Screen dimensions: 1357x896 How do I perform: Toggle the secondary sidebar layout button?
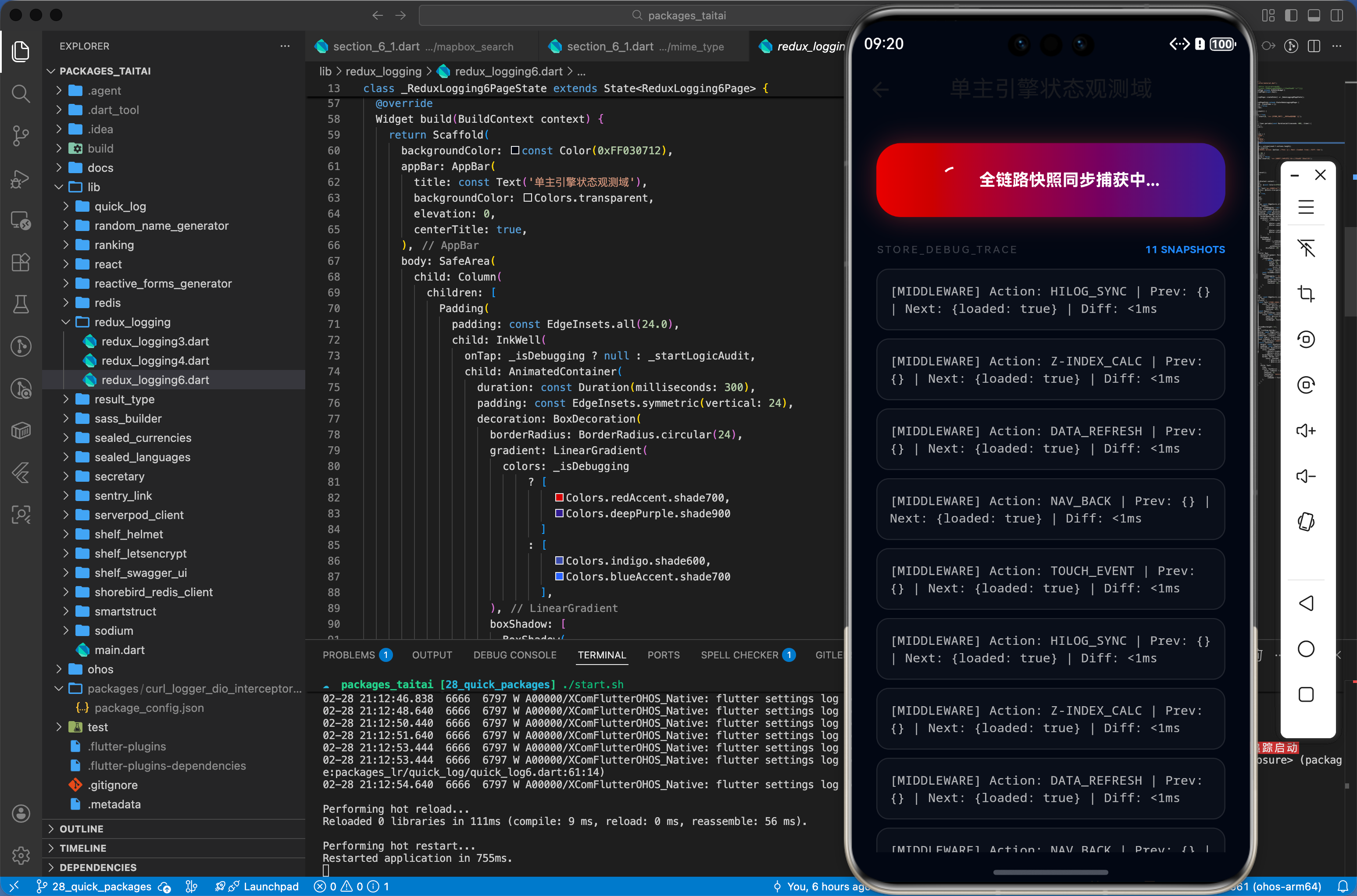click(x=1336, y=15)
